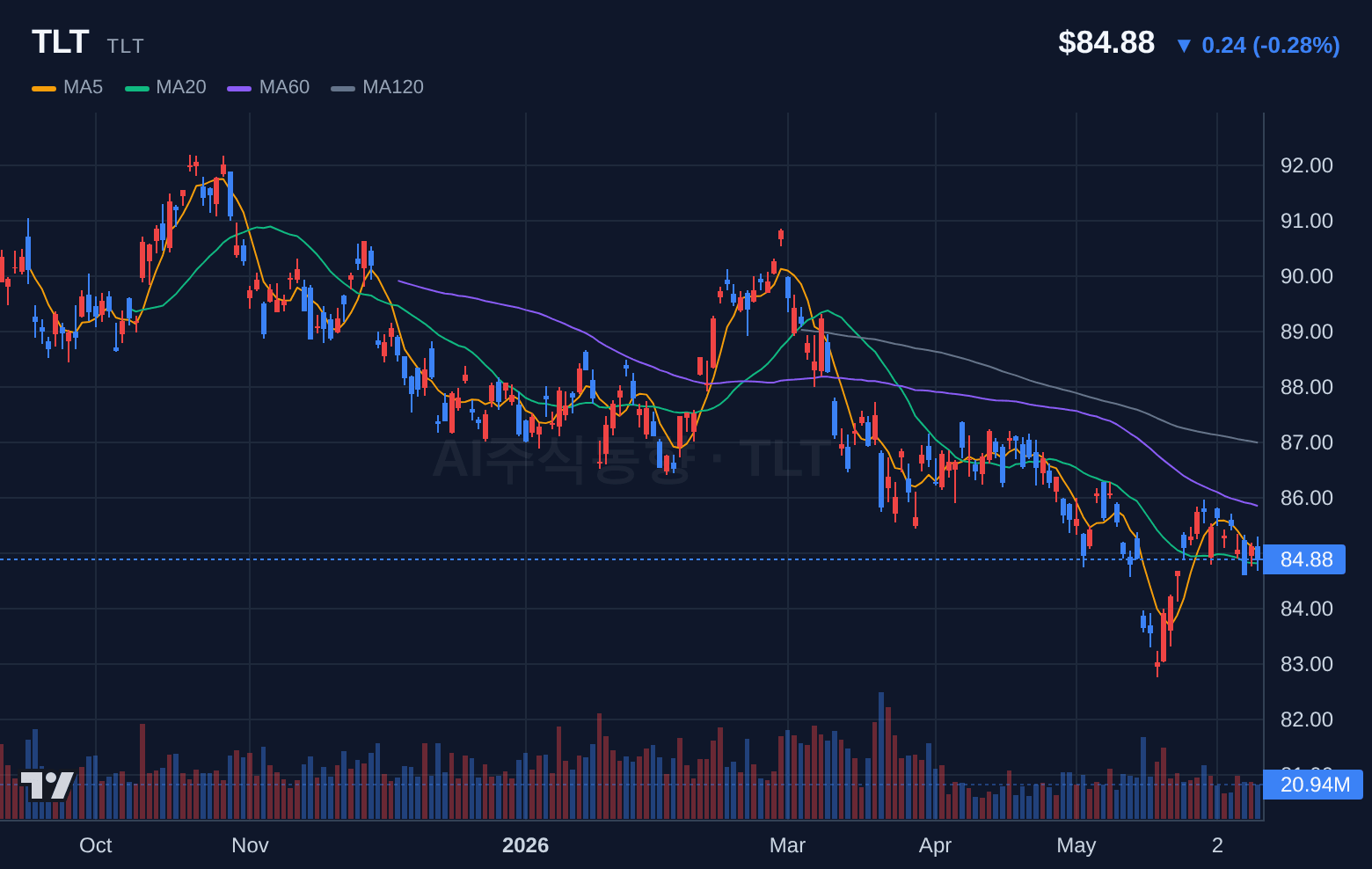The image size is (1372, 869).
Task: Click the bold TLT ticker title
Action: (x=61, y=42)
